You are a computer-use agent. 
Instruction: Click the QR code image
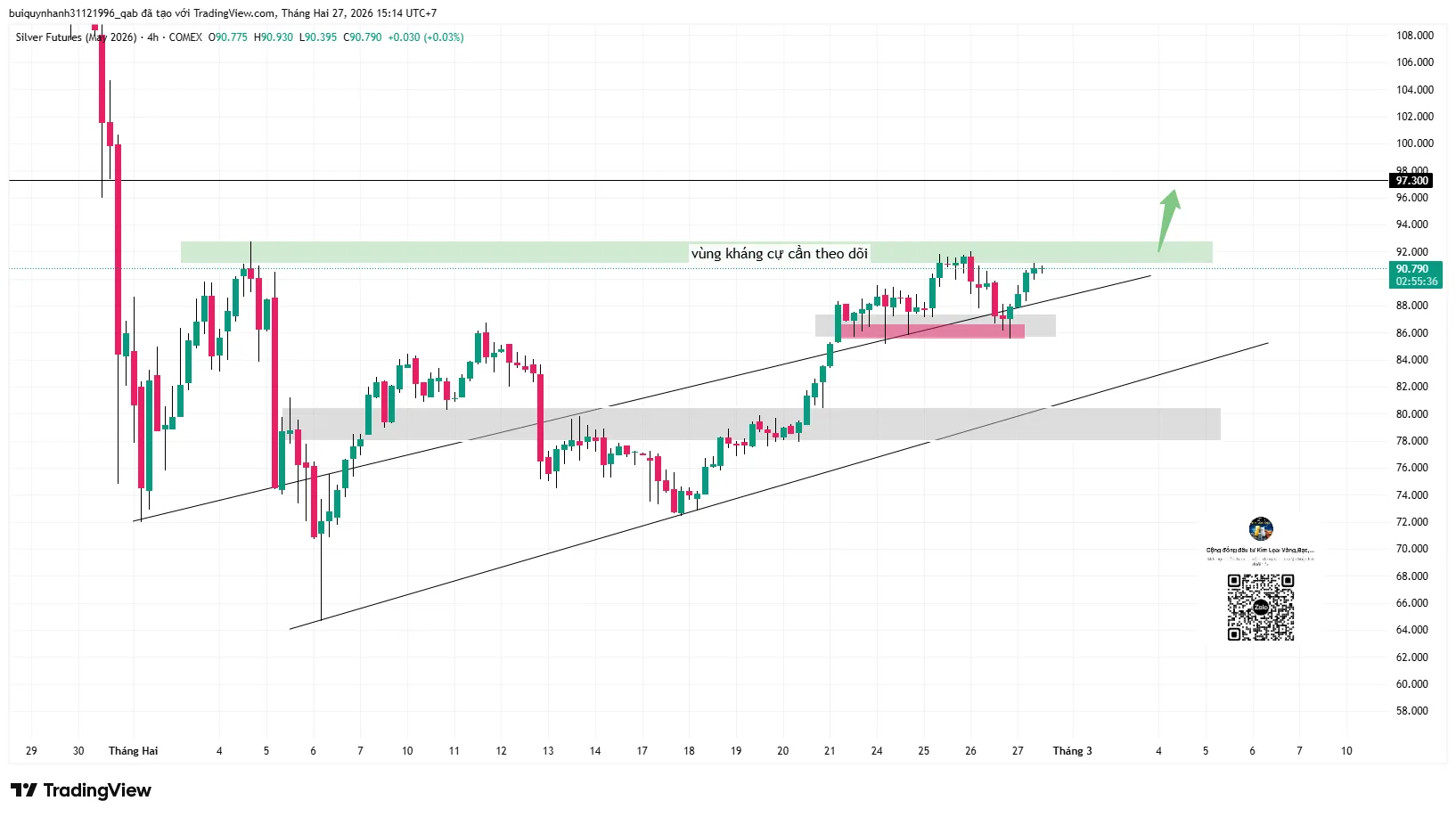coord(1260,607)
